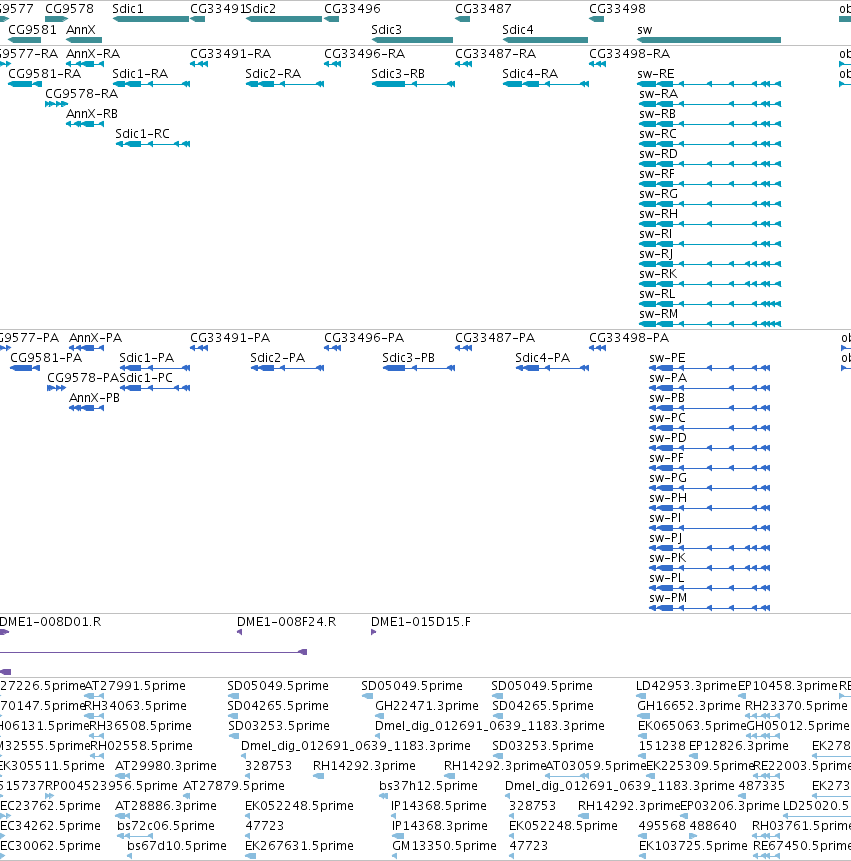Click the sw-RH transcript label
Viewport: 851px width, 861px height.
(x=658, y=214)
